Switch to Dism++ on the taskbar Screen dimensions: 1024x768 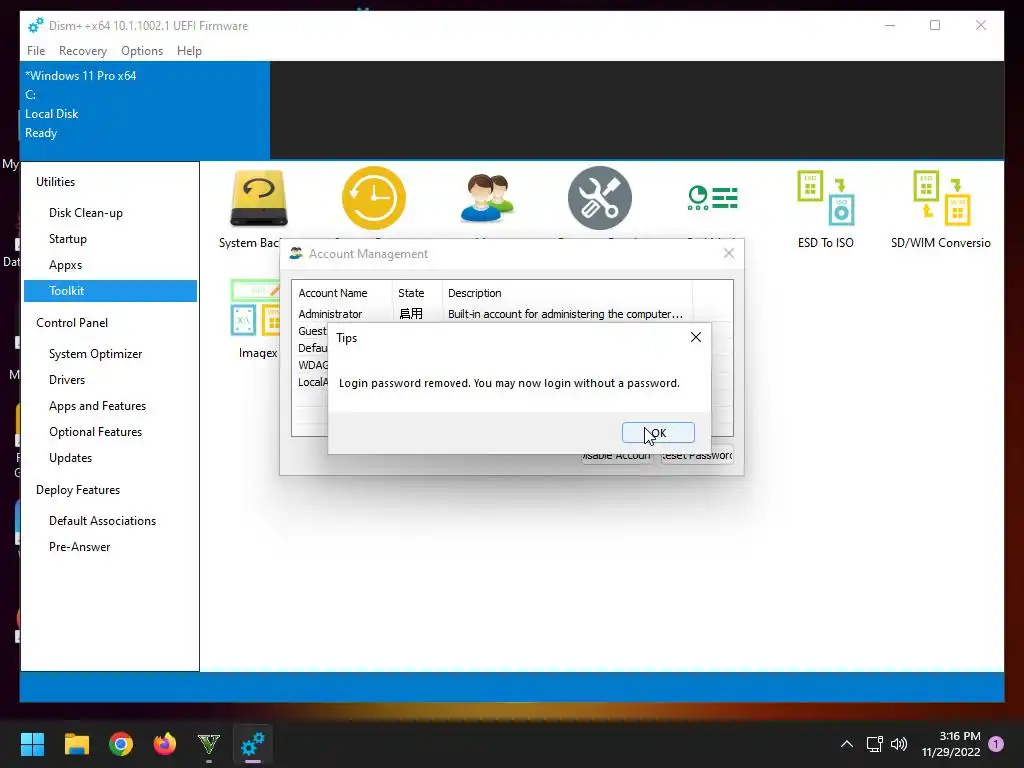pos(253,744)
